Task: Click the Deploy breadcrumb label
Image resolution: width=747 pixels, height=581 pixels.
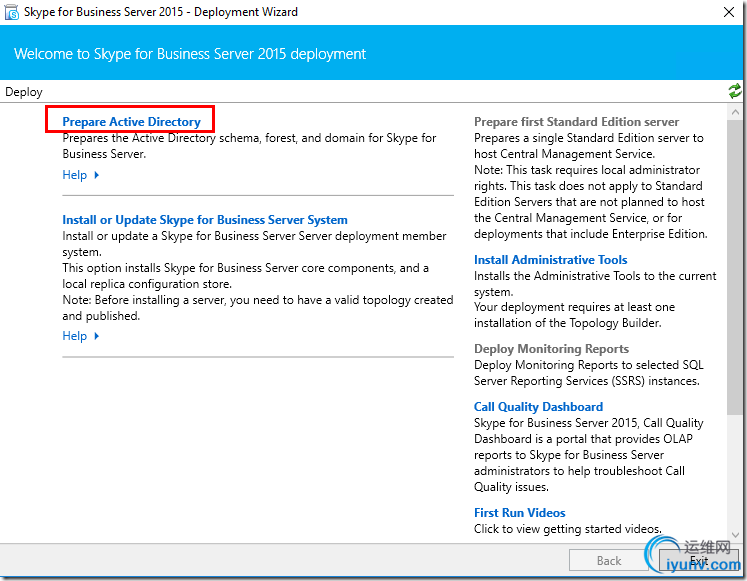Action: (24, 91)
